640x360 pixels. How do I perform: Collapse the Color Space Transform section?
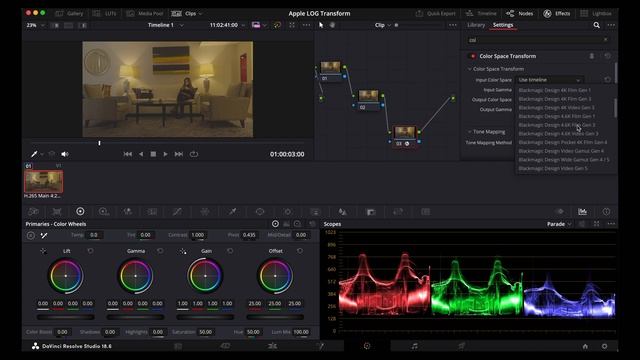tap(470, 69)
